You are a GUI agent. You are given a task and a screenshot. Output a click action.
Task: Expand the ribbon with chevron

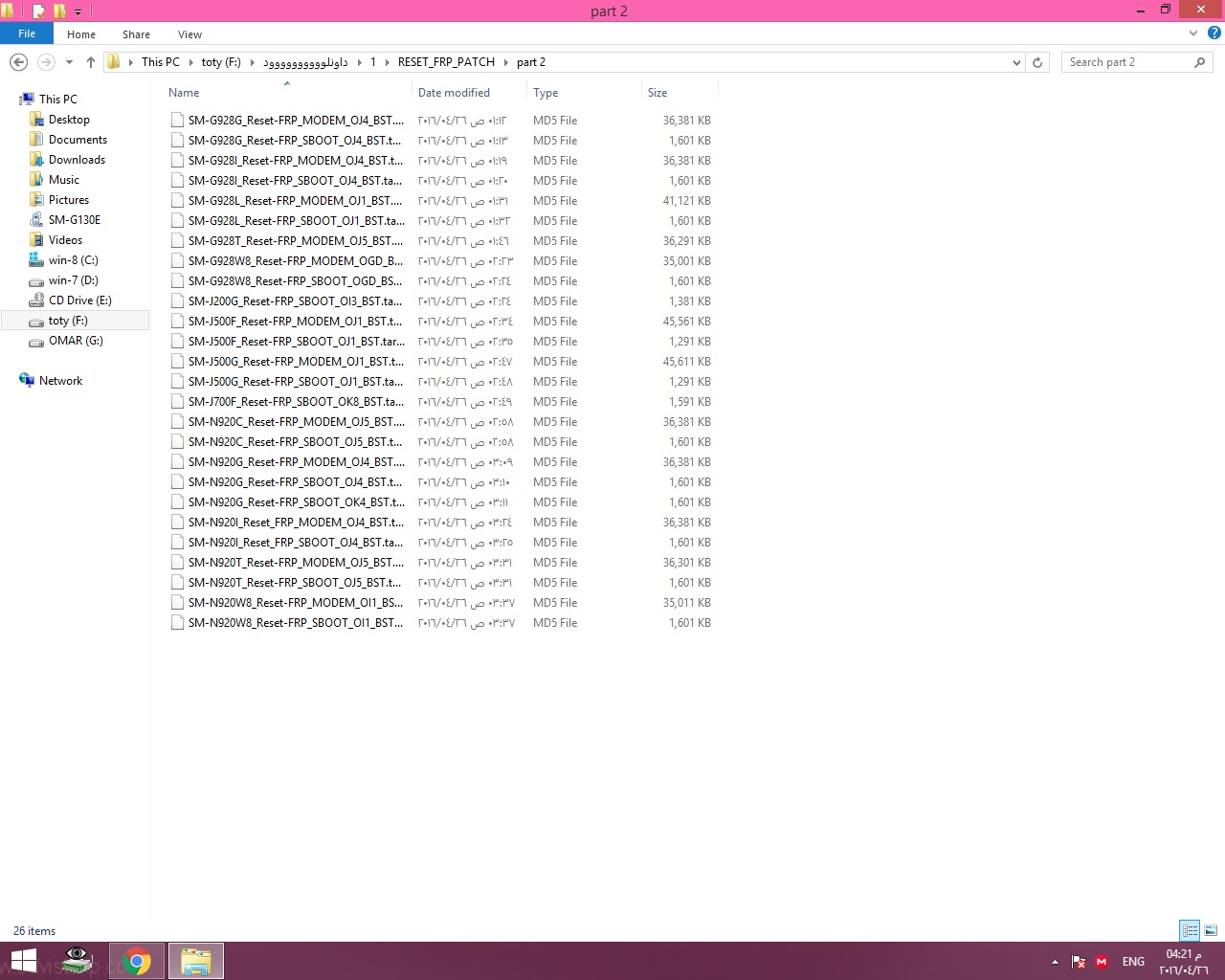[x=1193, y=33]
